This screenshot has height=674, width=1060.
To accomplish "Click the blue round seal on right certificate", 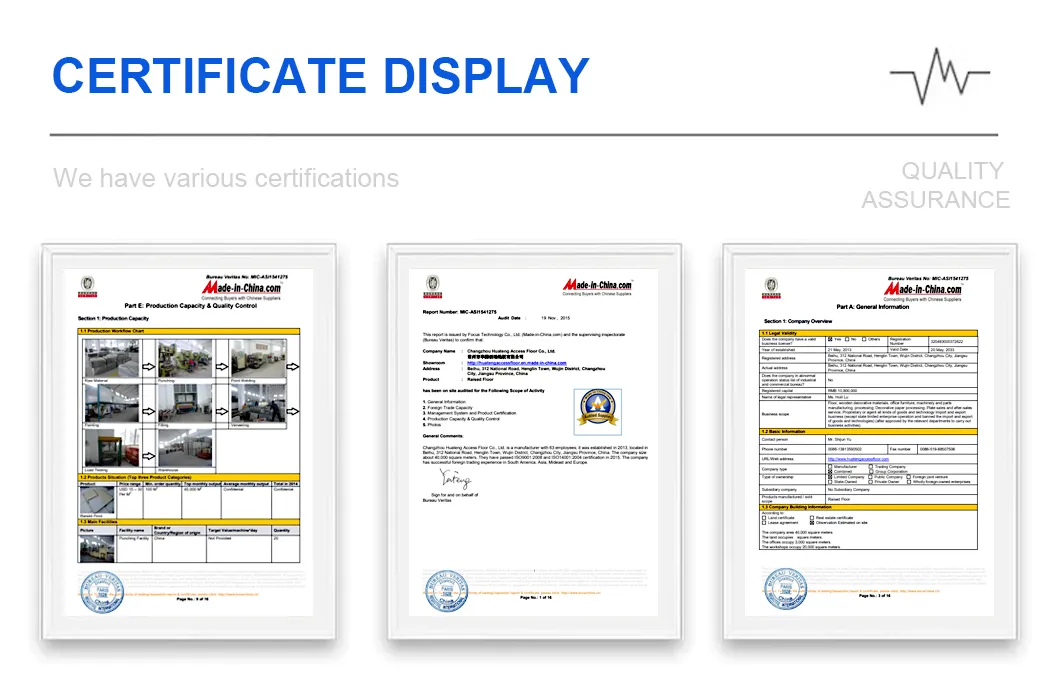I will 786,589.
